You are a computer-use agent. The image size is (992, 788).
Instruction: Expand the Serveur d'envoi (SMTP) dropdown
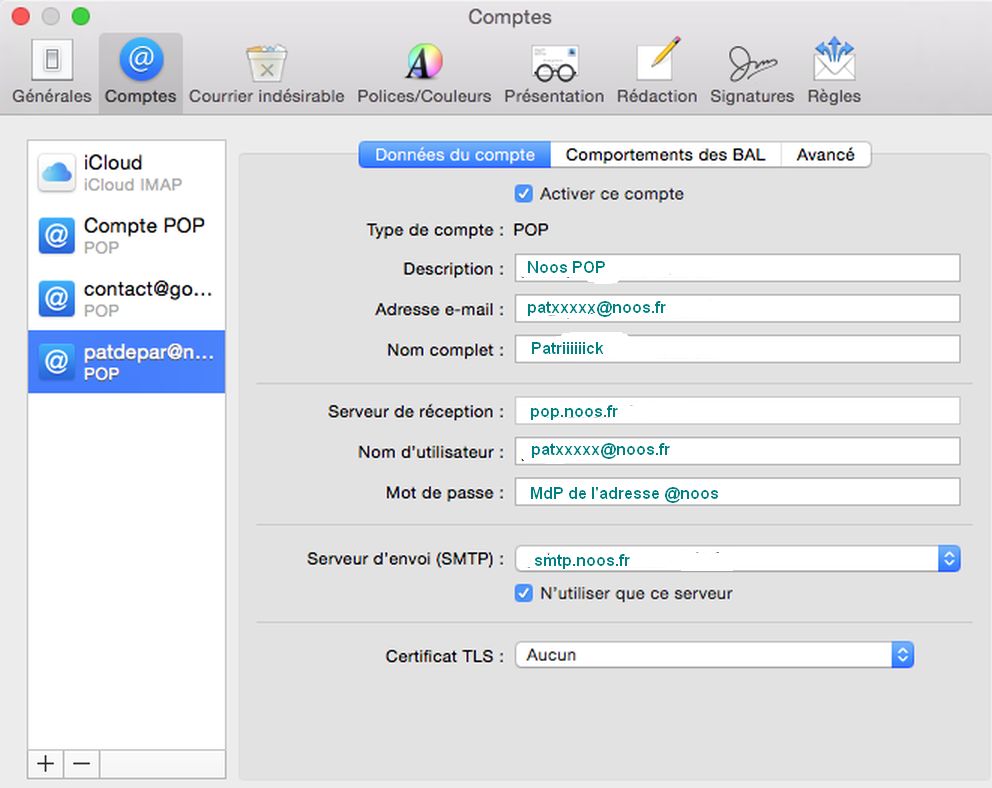948,559
